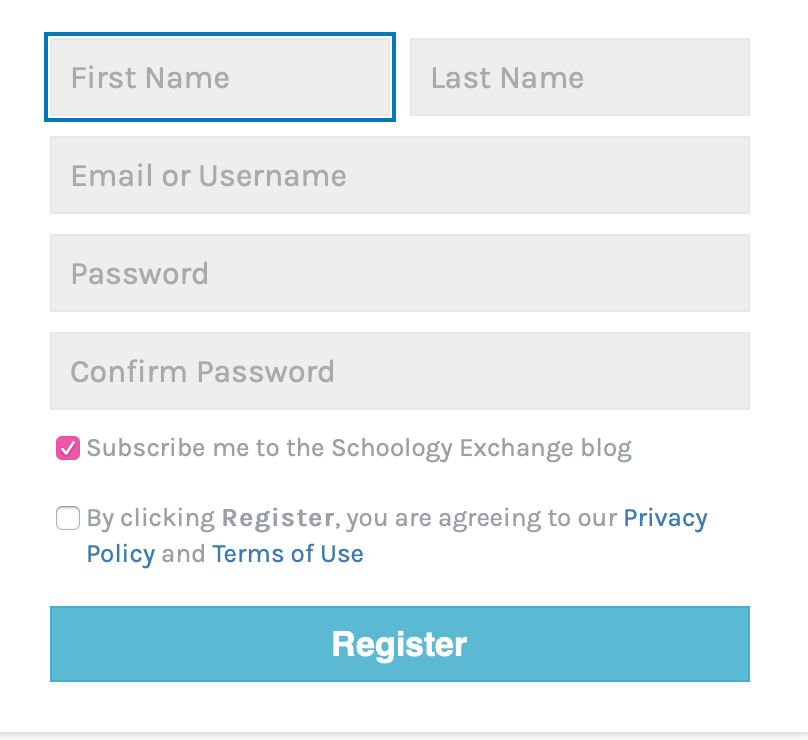The width and height of the screenshot is (808, 740).
Task: Click into the Password field
Action: click(x=399, y=273)
